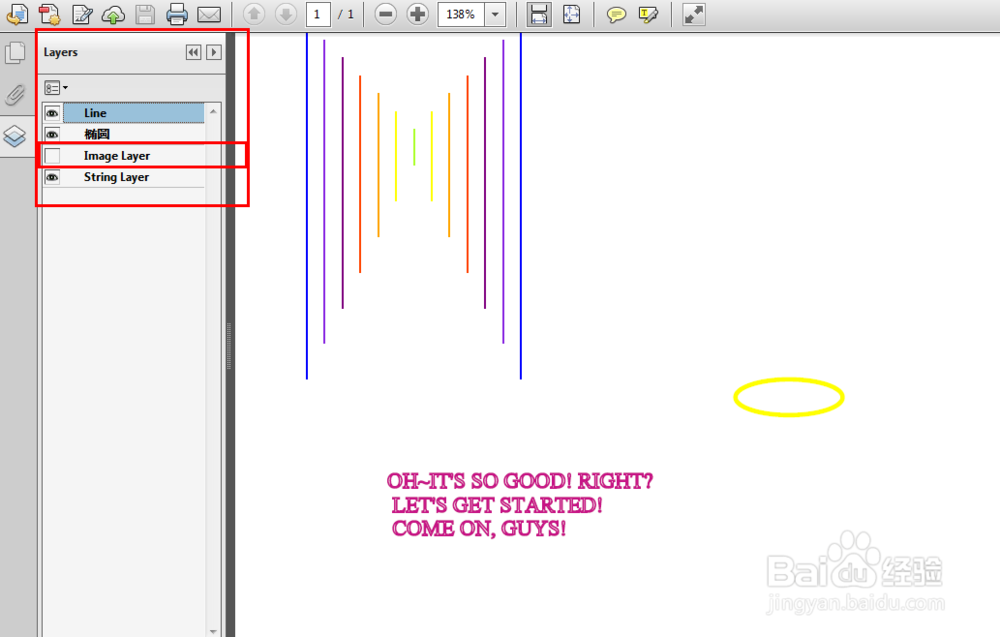Go to previous page with up arrow

(x=254, y=14)
